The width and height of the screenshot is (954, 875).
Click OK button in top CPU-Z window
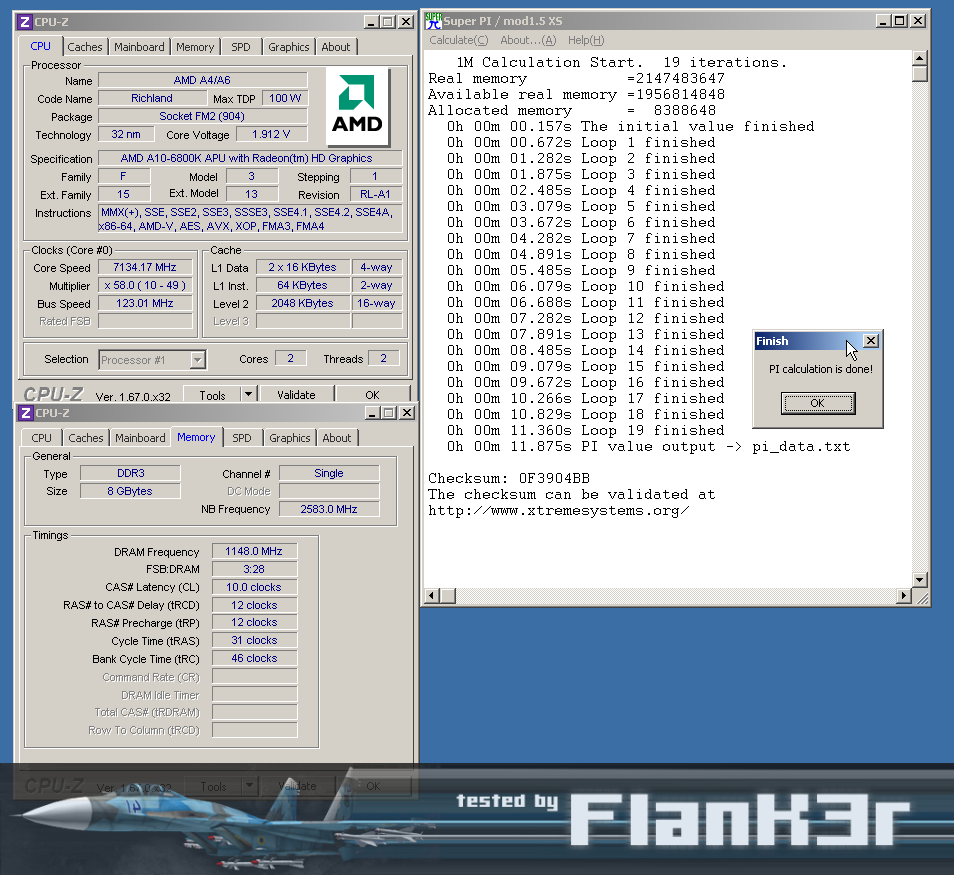pyautogui.click(x=372, y=395)
